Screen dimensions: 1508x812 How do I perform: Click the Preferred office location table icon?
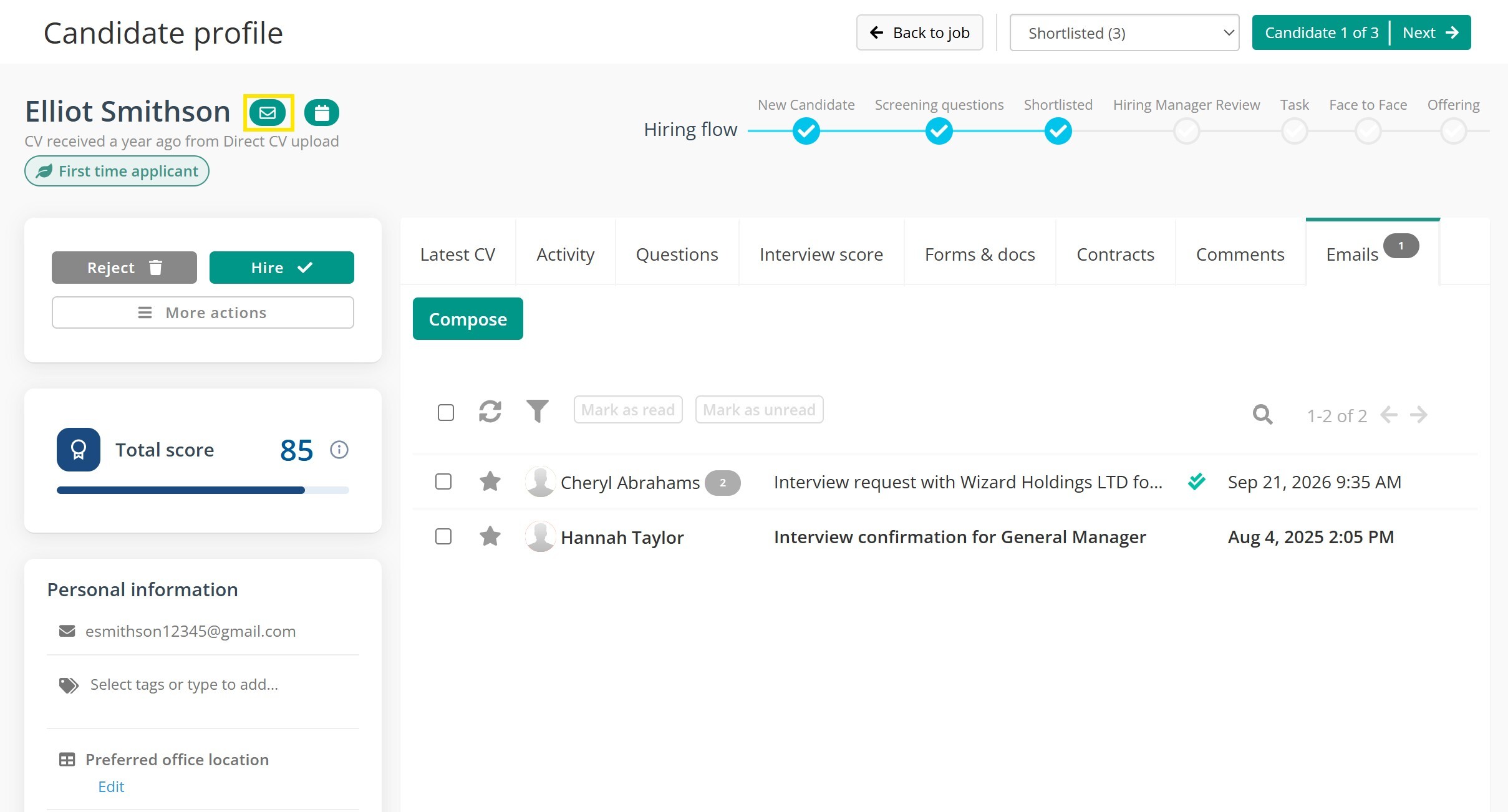click(67, 760)
